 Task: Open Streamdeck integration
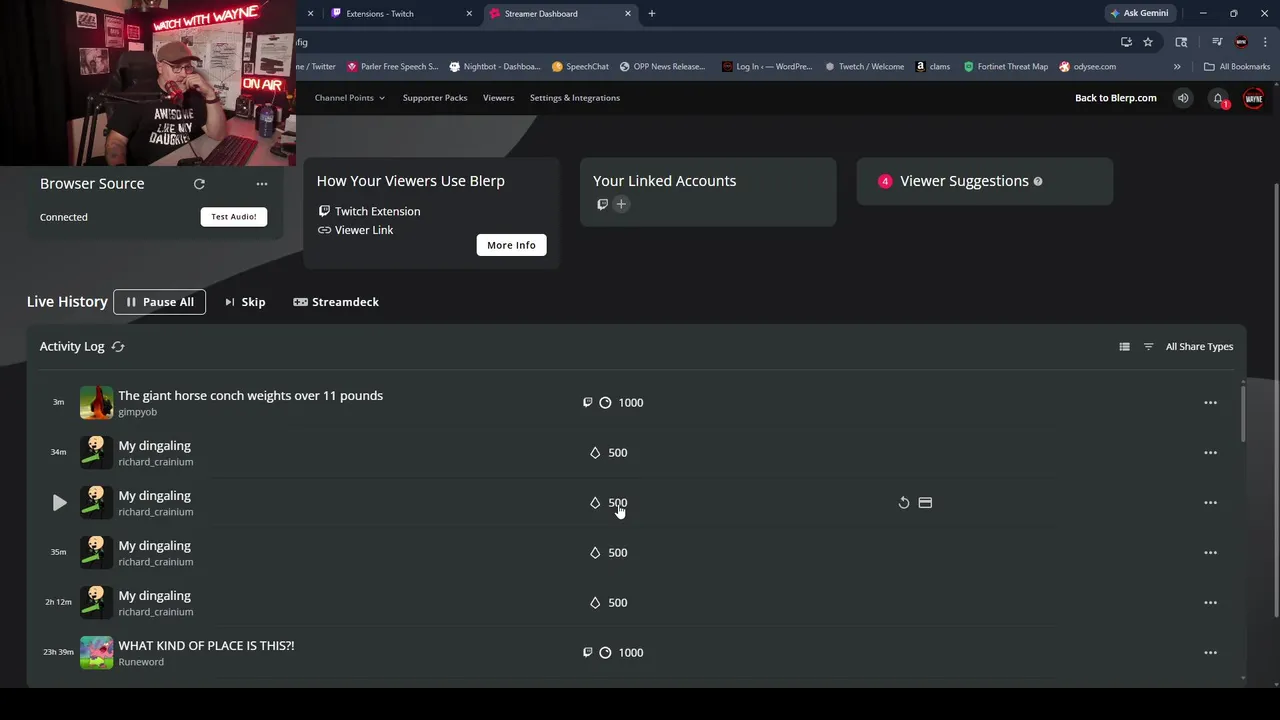[336, 302]
